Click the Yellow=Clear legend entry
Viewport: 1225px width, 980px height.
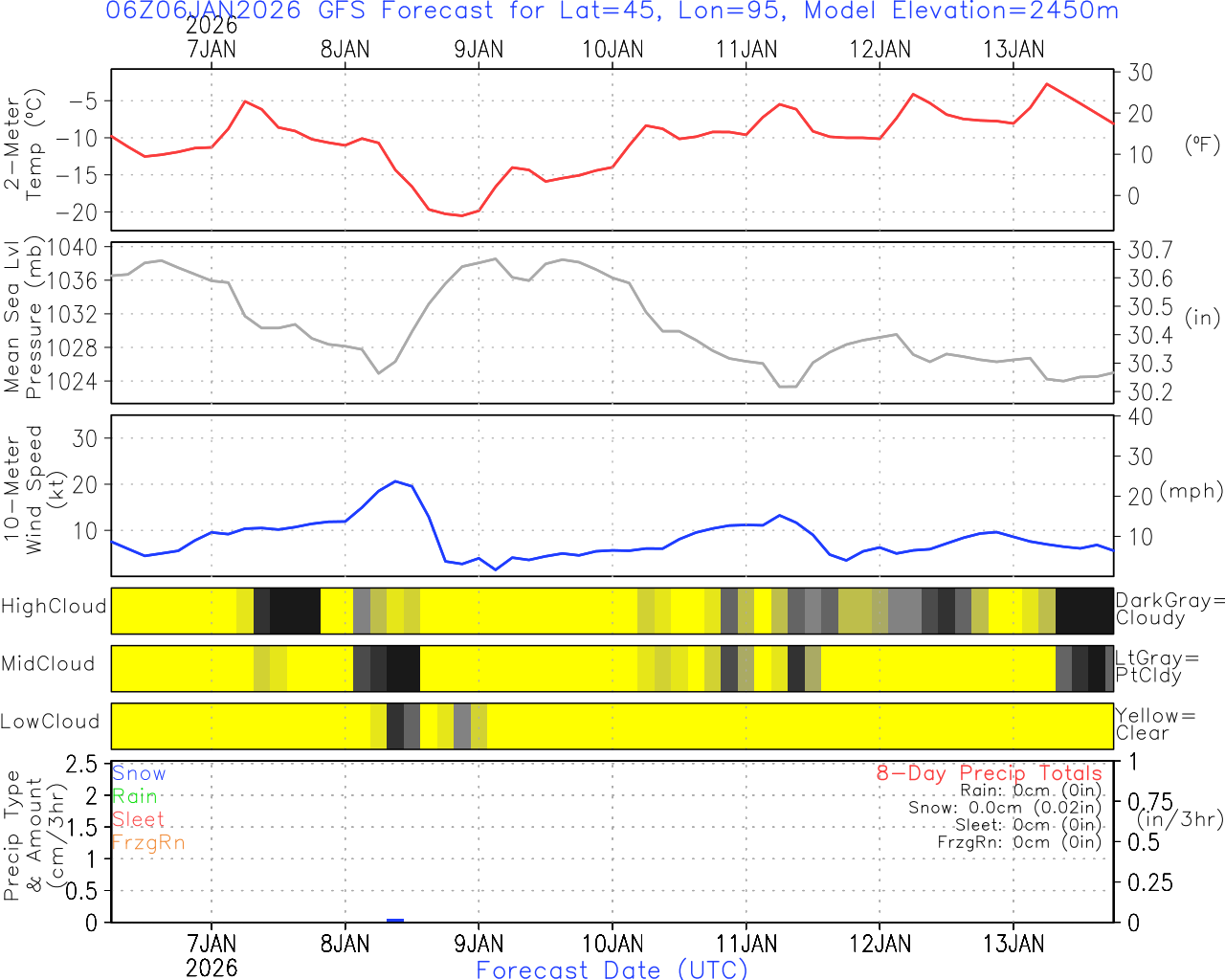pyautogui.click(x=1155, y=724)
